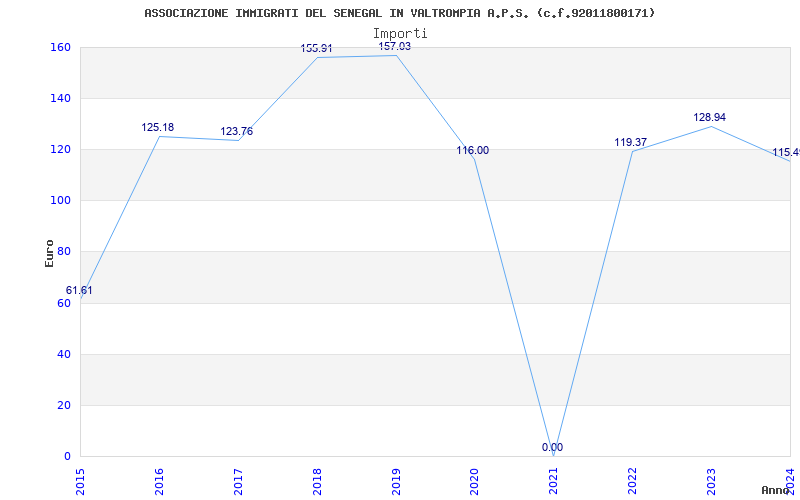800x500 pixels.
Task: Click the 157.03 peak value label
Action: pos(394,46)
